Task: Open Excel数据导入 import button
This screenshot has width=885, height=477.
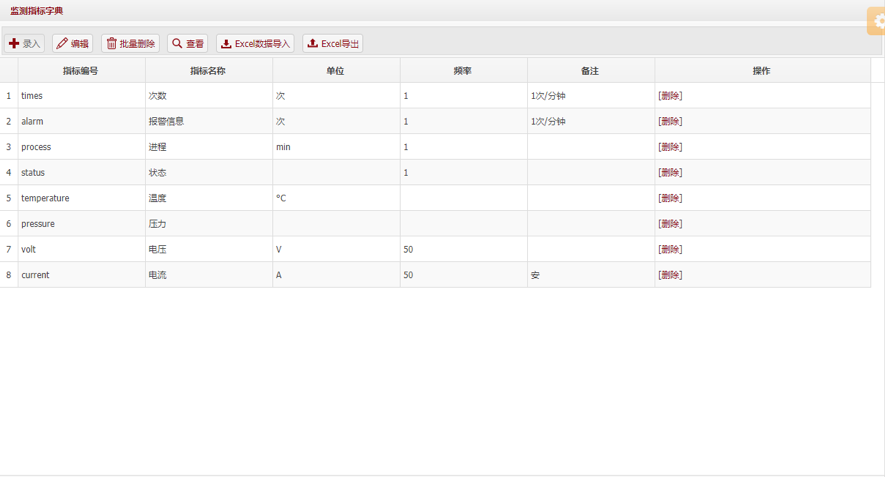Action: pos(255,44)
